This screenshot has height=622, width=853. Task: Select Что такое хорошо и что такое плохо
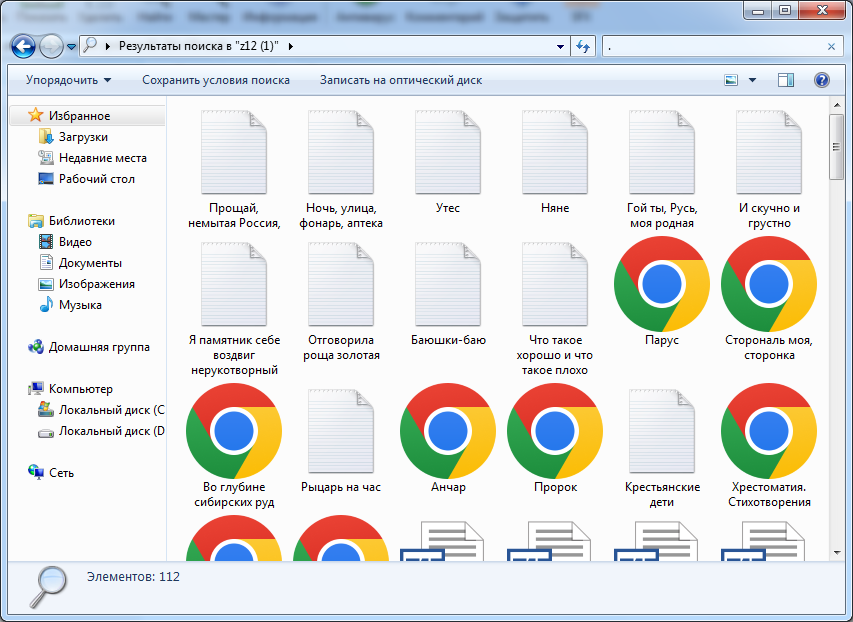pyautogui.click(x=555, y=309)
